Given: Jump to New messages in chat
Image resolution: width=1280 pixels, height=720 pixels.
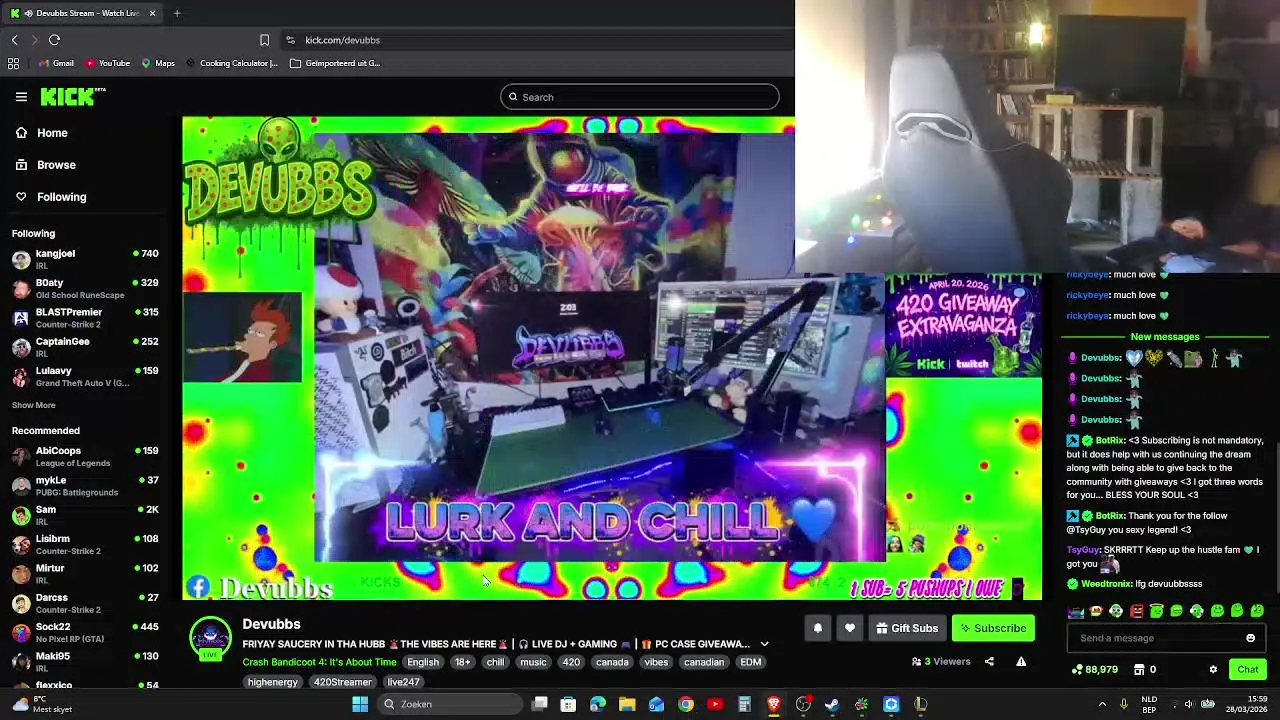Looking at the screenshot, I should 1164,337.
